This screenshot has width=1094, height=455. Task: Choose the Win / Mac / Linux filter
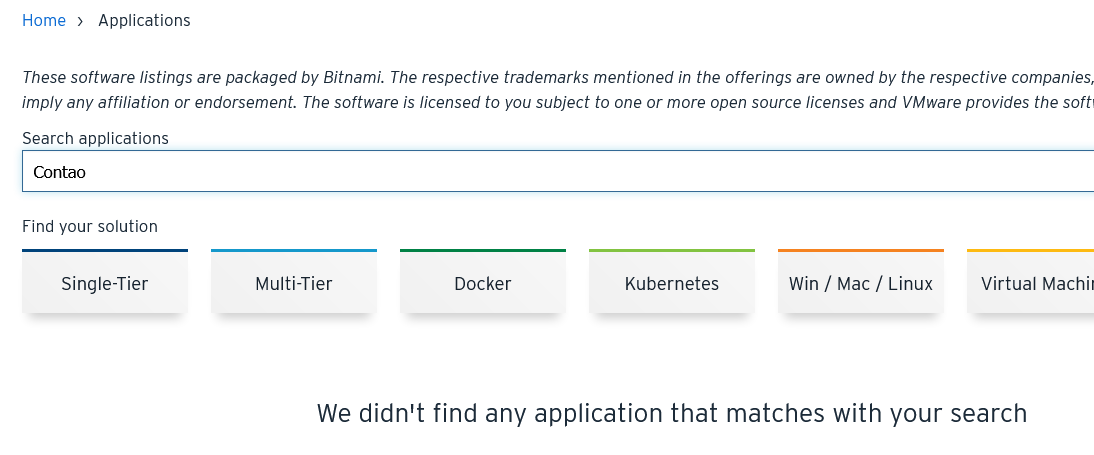(861, 283)
